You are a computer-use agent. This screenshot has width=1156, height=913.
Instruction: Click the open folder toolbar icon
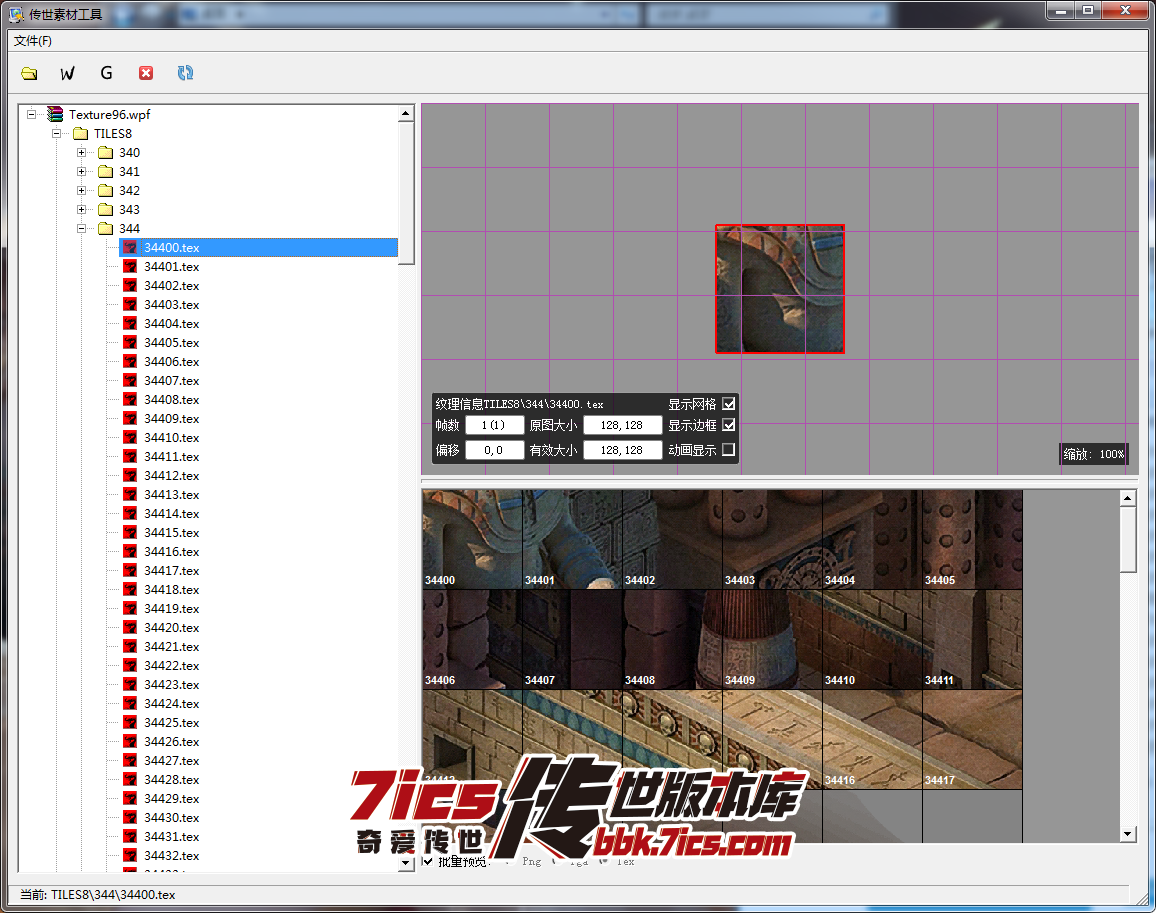(29, 73)
